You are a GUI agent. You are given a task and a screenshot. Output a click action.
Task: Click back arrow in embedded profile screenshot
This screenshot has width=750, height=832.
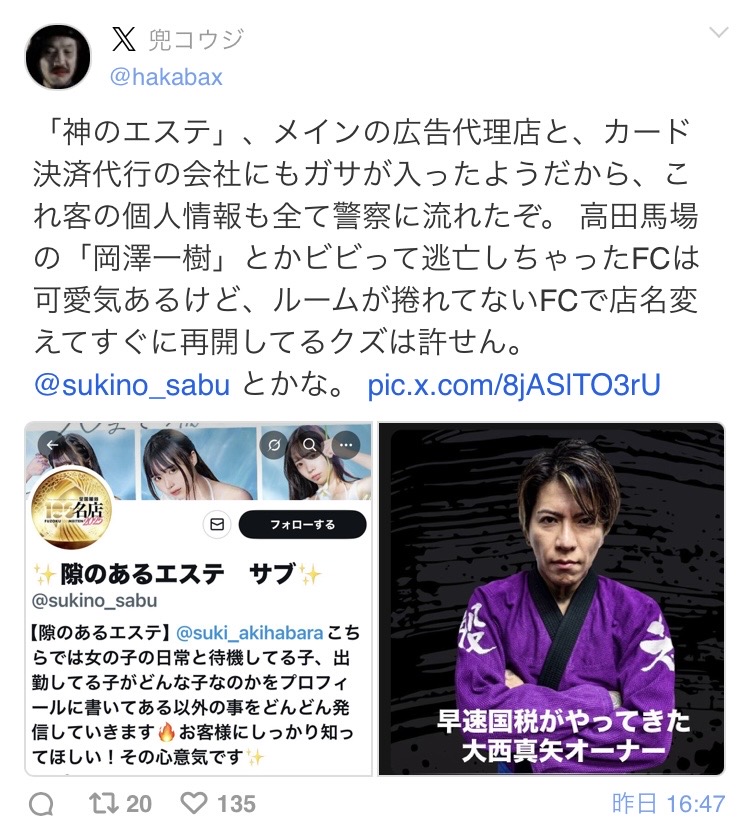tap(53, 445)
